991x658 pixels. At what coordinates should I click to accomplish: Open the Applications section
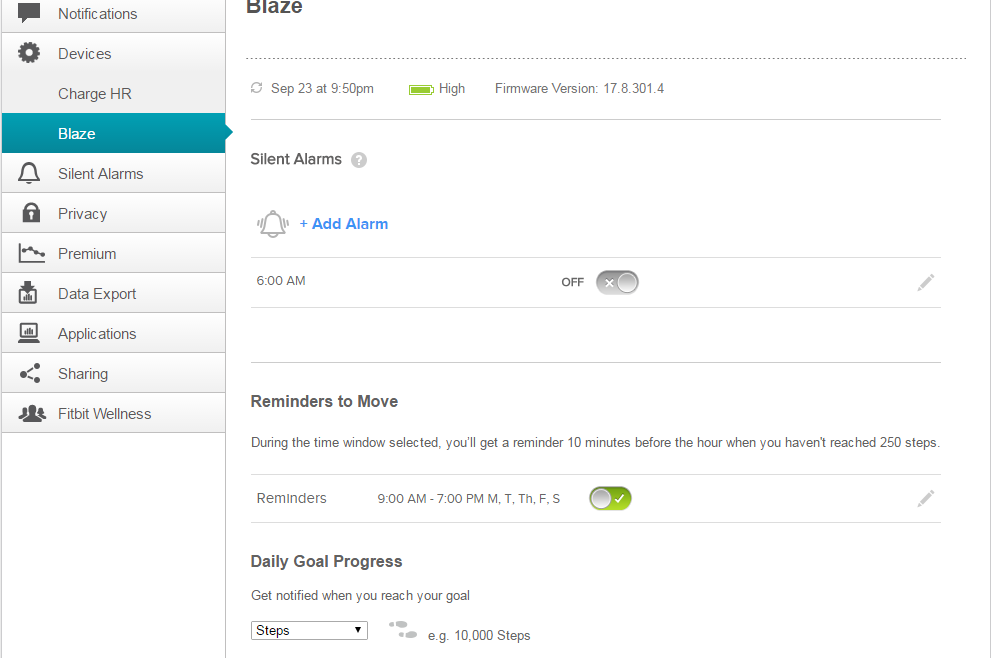coord(114,333)
